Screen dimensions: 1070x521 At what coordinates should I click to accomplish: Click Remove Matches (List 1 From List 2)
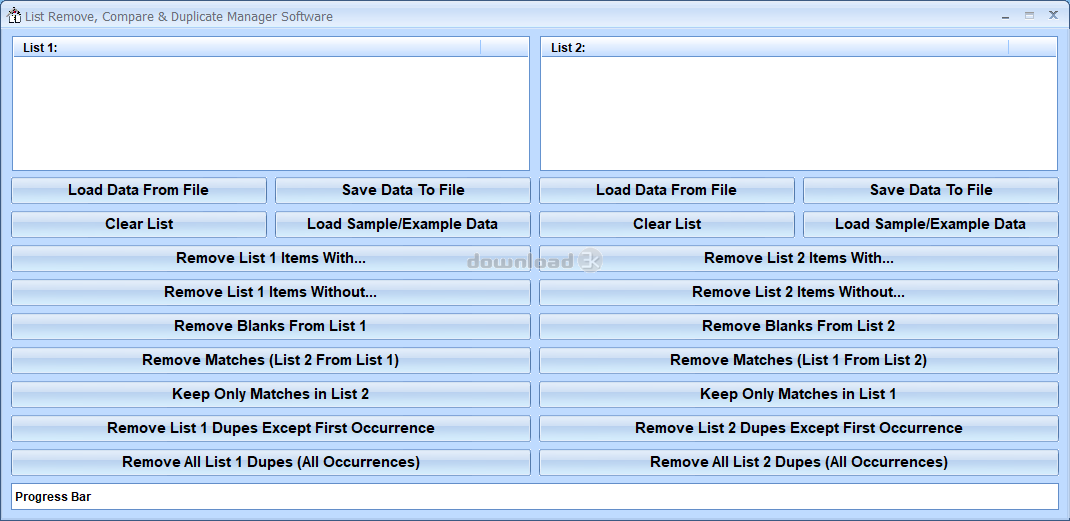click(x=799, y=360)
